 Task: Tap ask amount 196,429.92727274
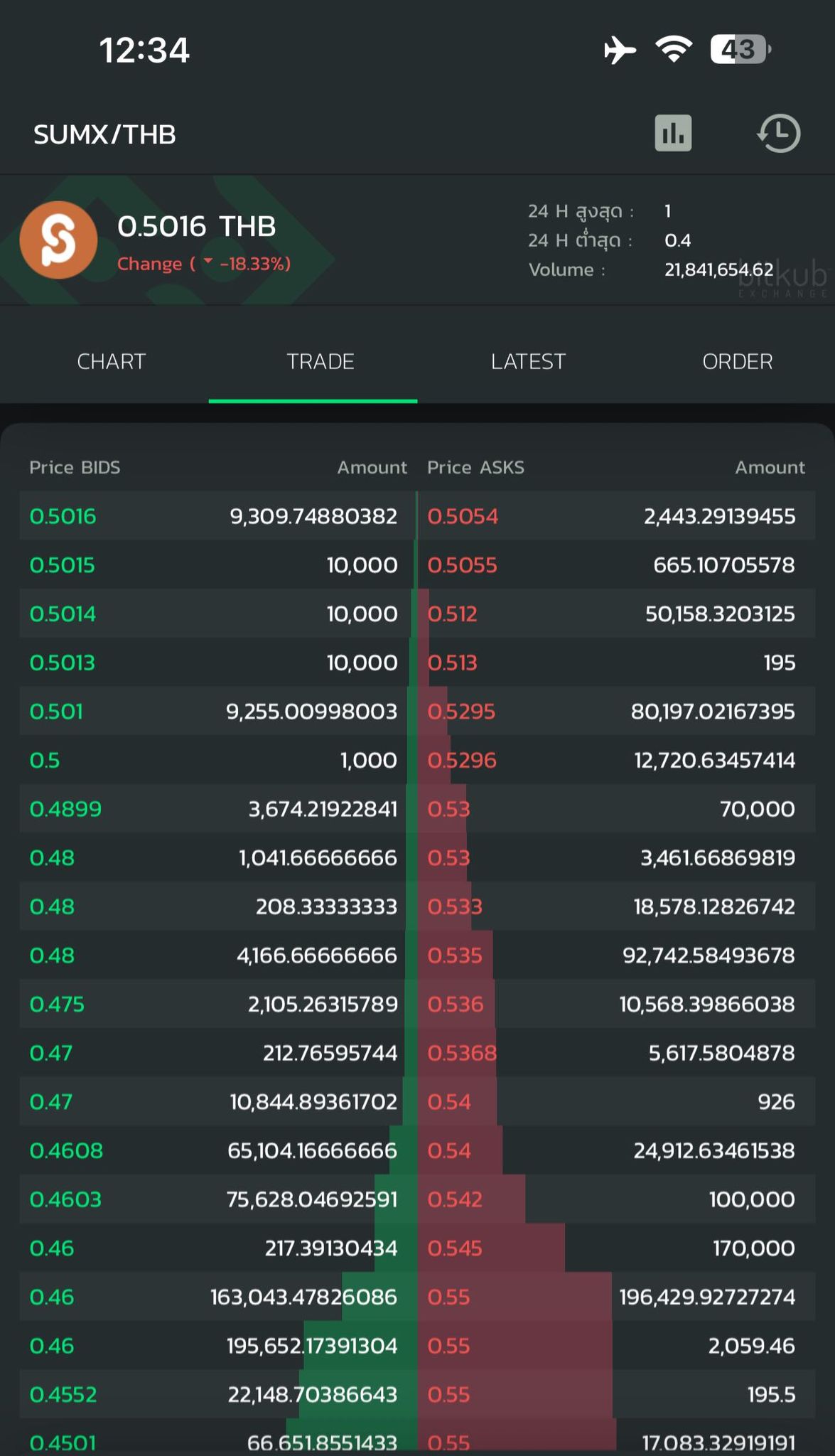point(707,1297)
